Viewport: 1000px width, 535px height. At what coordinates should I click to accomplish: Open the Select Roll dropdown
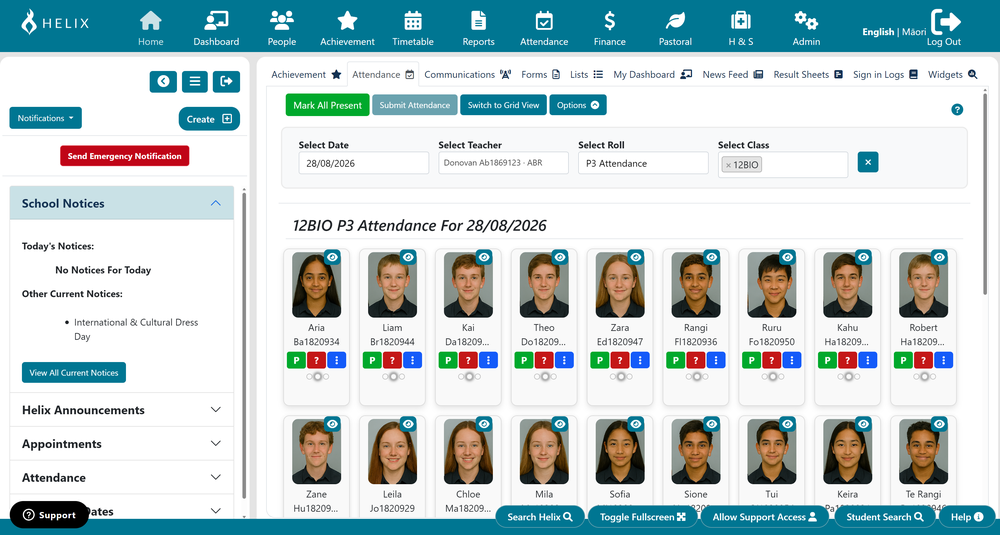click(x=643, y=163)
